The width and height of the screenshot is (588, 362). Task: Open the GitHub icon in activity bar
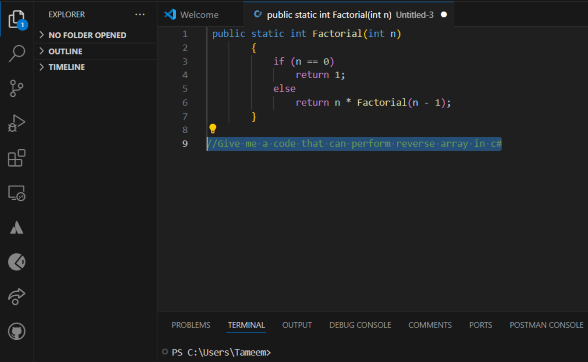pos(16,332)
